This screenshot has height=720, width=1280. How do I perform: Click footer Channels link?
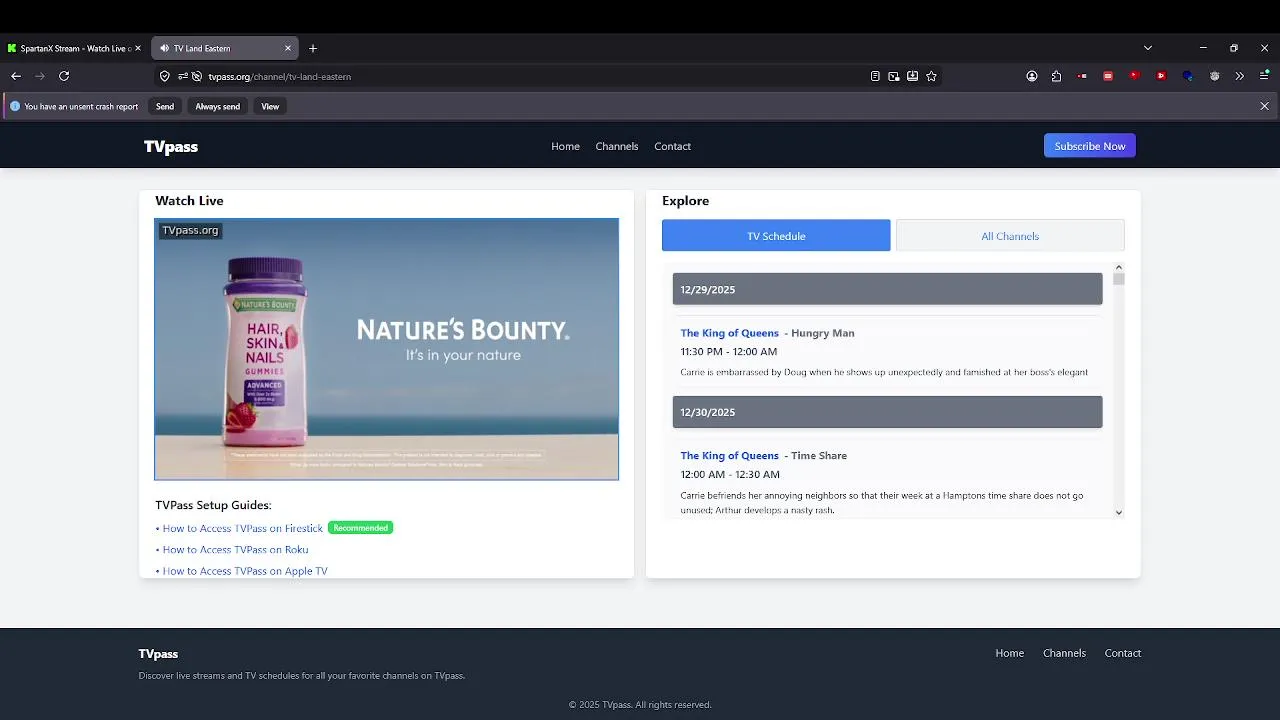(1064, 653)
